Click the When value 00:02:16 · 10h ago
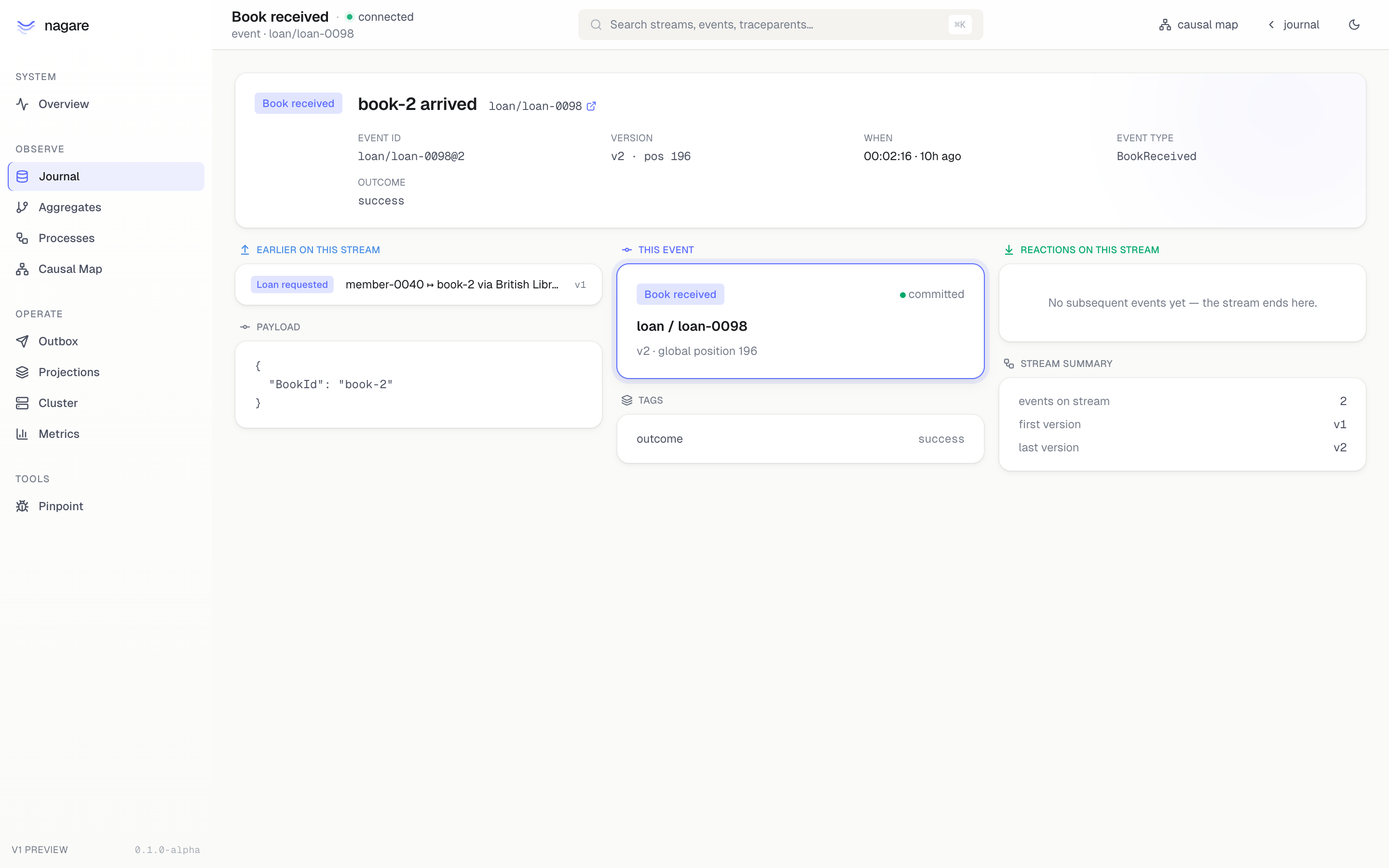This screenshot has width=1389, height=868. pos(912,156)
